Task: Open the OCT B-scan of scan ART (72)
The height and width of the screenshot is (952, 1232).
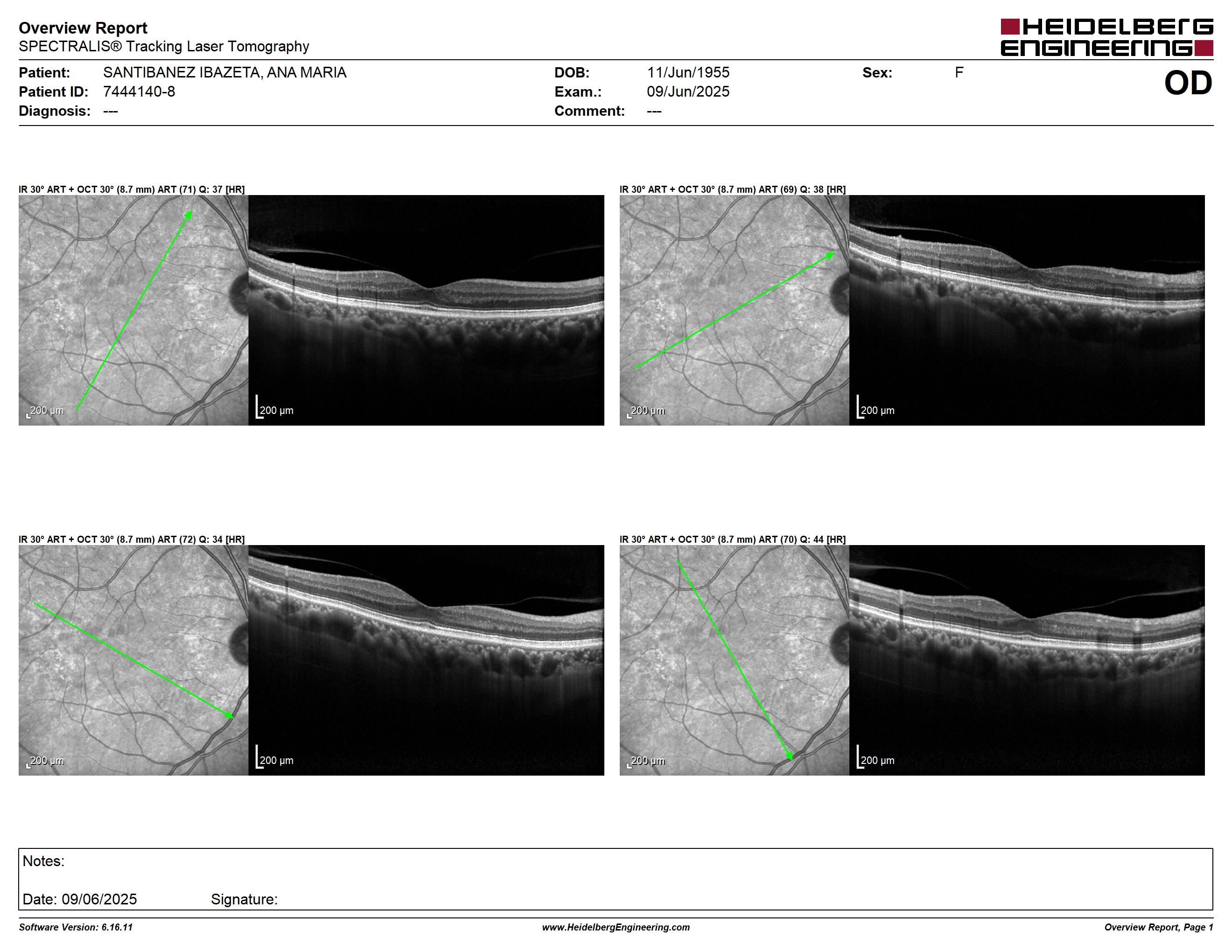Action: [426, 660]
